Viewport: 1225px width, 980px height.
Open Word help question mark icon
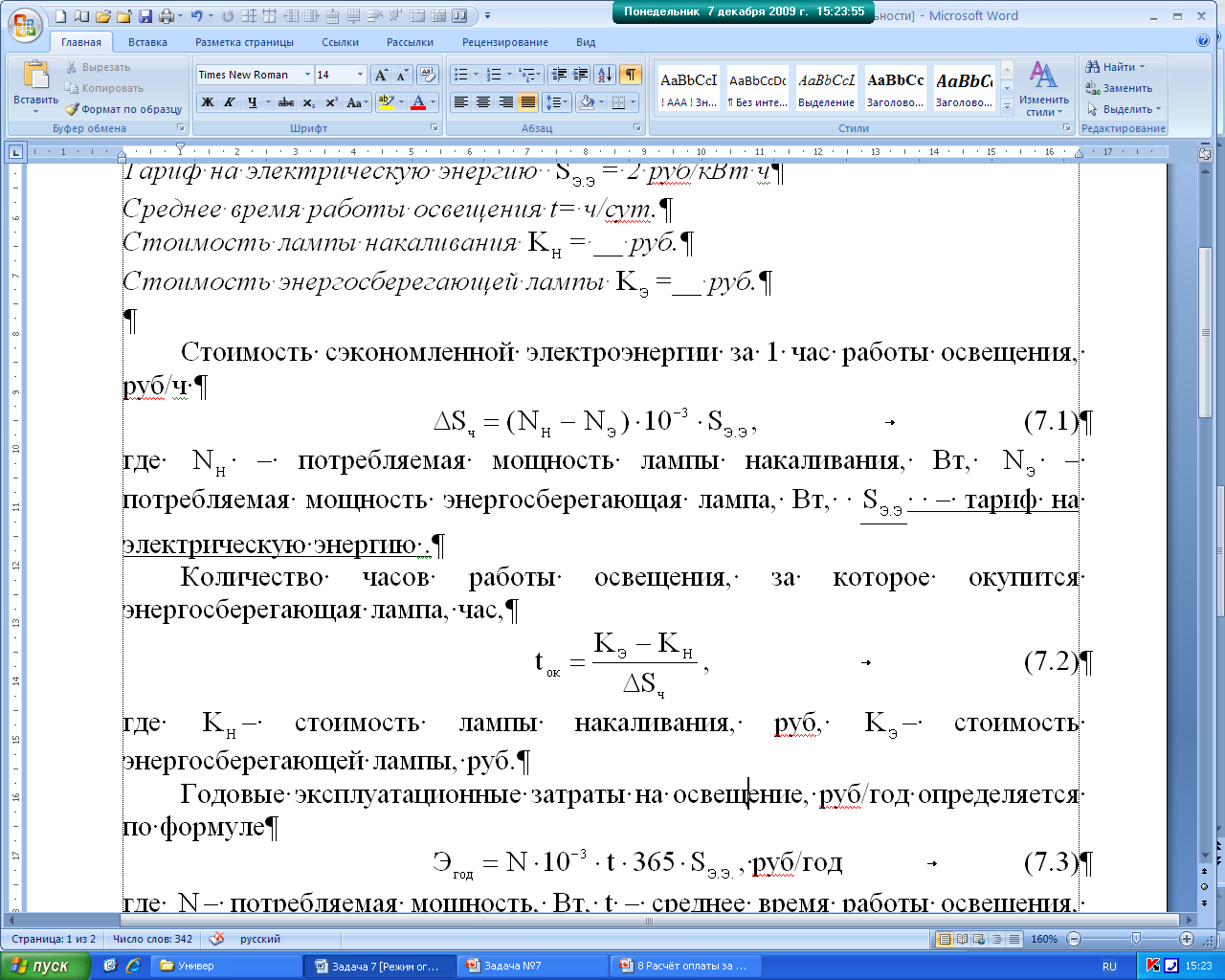click(x=1203, y=41)
